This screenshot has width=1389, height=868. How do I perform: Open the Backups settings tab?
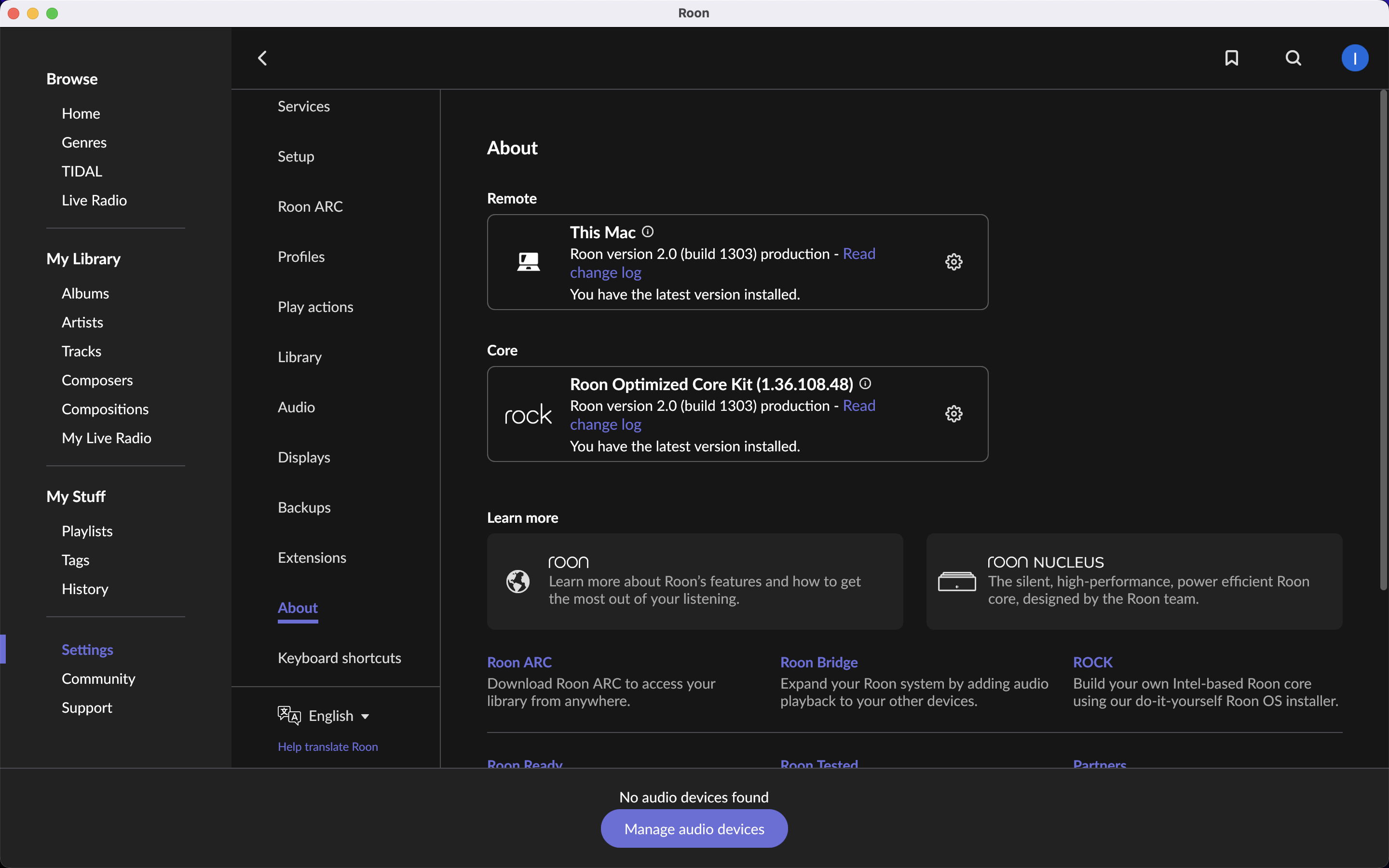pyautogui.click(x=304, y=507)
